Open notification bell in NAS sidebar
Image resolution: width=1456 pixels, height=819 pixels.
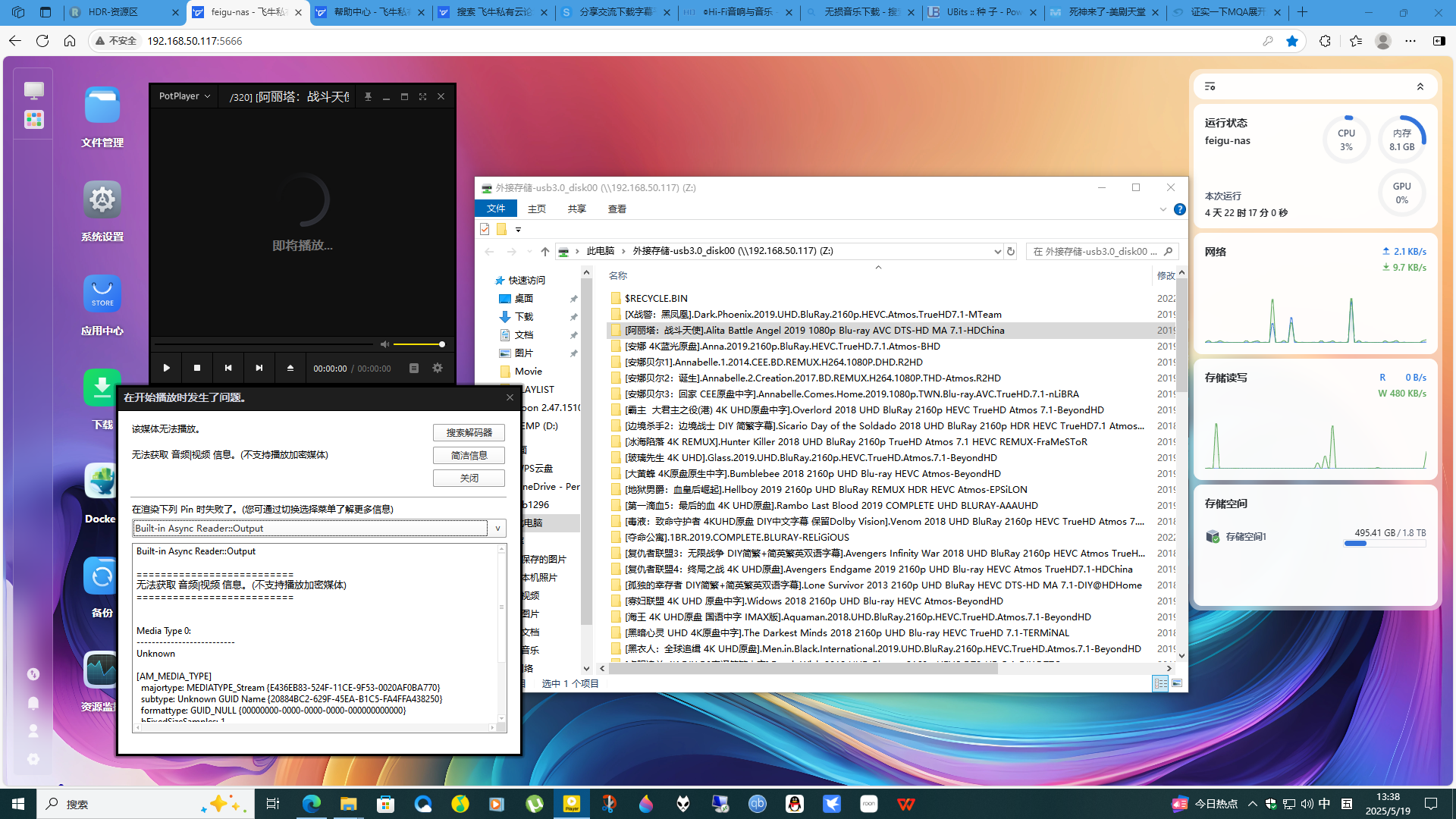[33, 703]
